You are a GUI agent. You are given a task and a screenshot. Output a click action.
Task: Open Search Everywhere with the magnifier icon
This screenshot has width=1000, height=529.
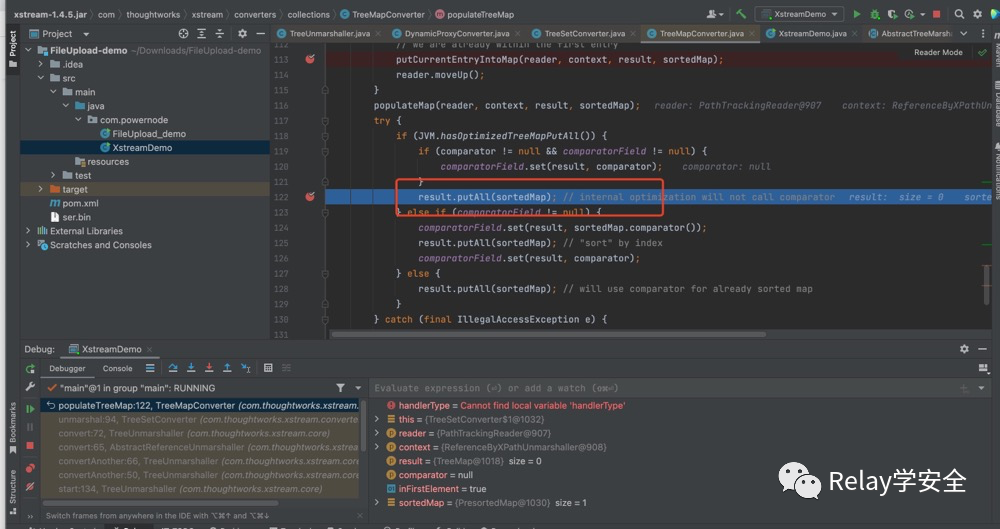tap(959, 14)
